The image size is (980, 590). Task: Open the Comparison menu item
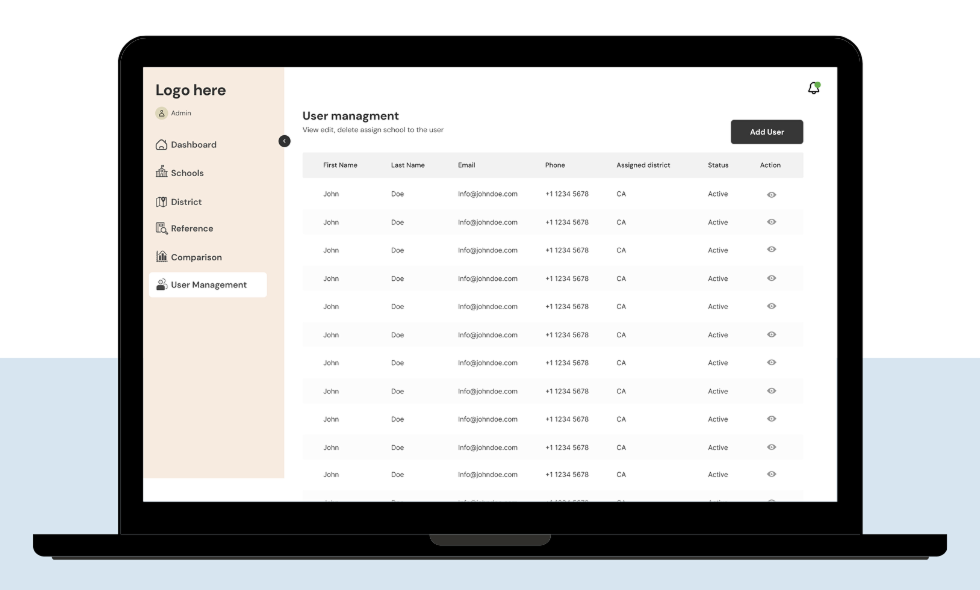[x=196, y=257]
